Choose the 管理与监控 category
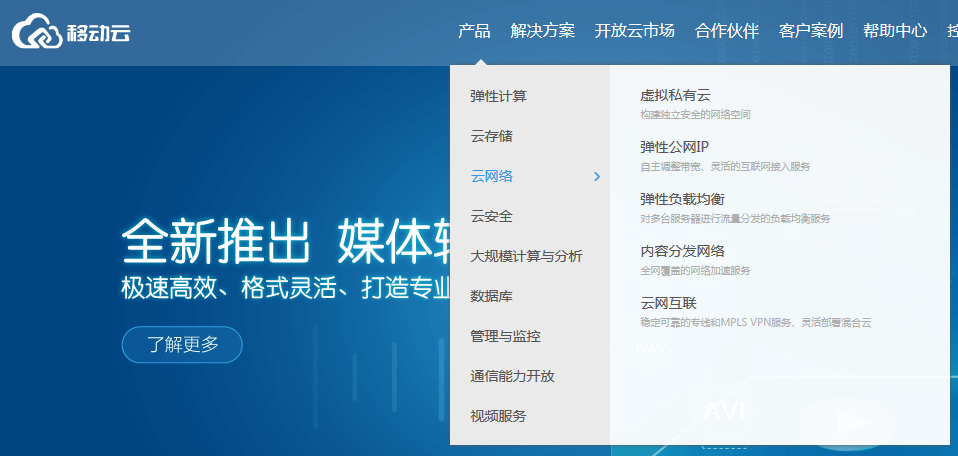Viewport: 958px width, 456px height. click(505, 336)
